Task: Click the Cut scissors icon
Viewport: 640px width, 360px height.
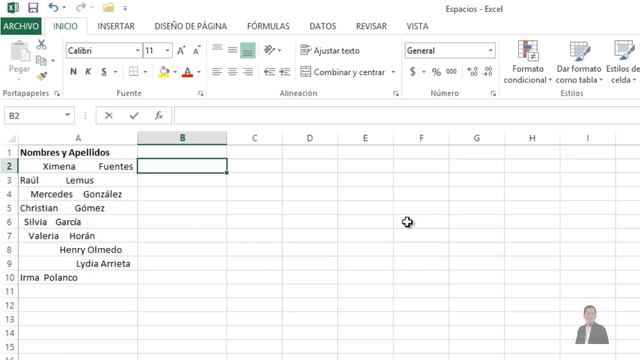Action: click(x=41, y=44)
